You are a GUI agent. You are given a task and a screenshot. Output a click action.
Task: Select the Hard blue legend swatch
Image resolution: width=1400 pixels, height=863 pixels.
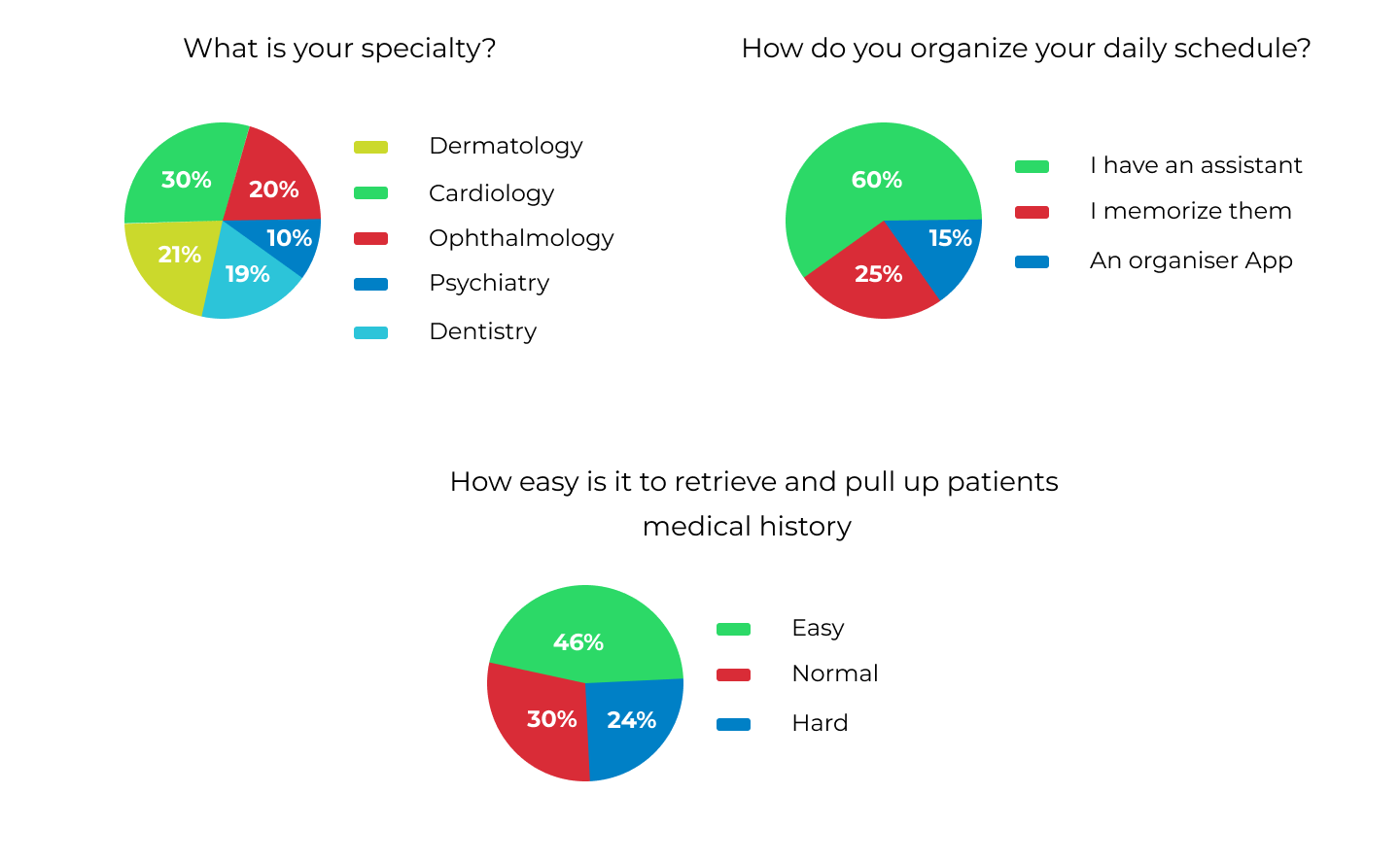[x=733, y=725]
